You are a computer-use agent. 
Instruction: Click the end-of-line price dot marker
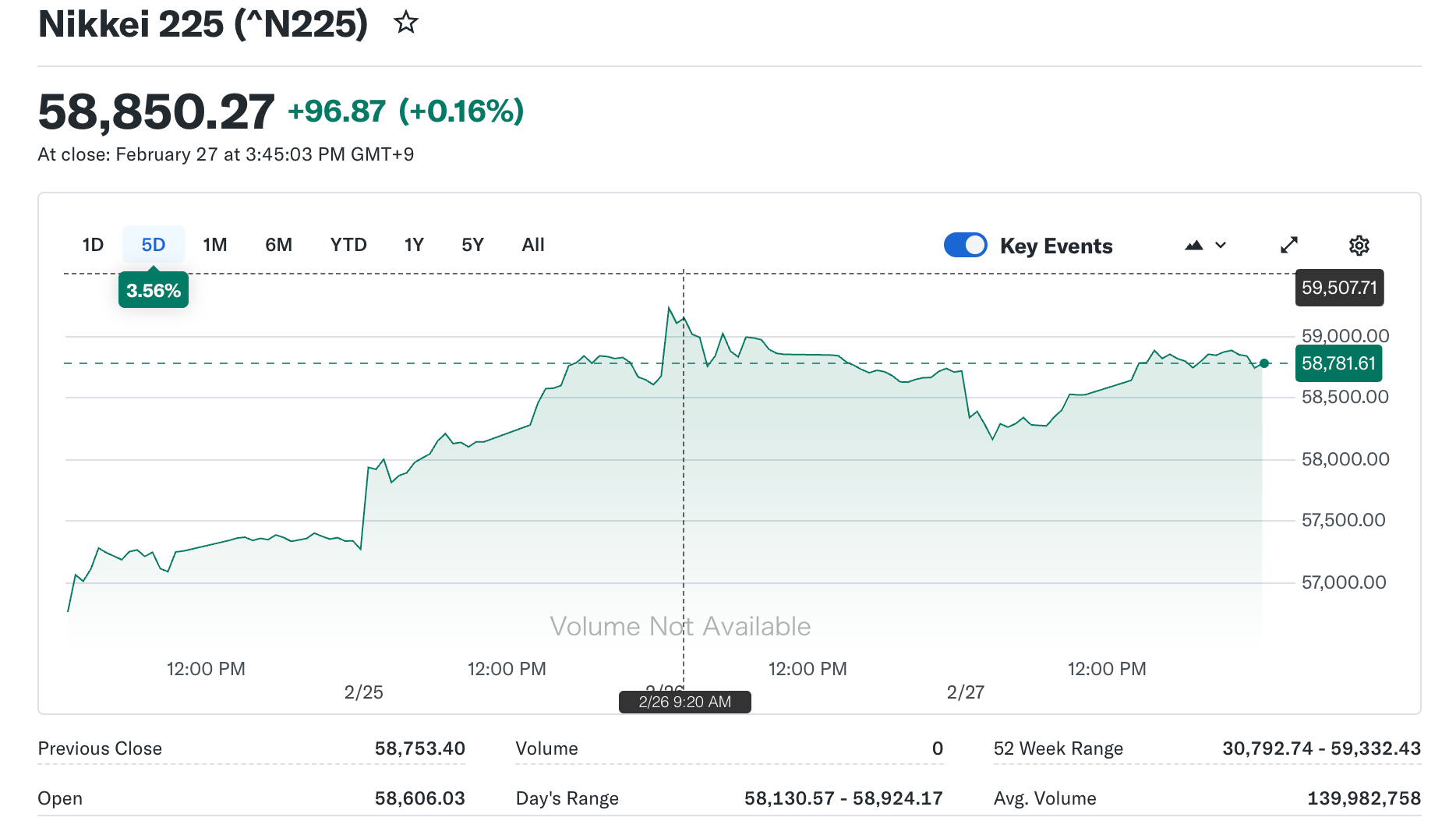pos(1264,363)
